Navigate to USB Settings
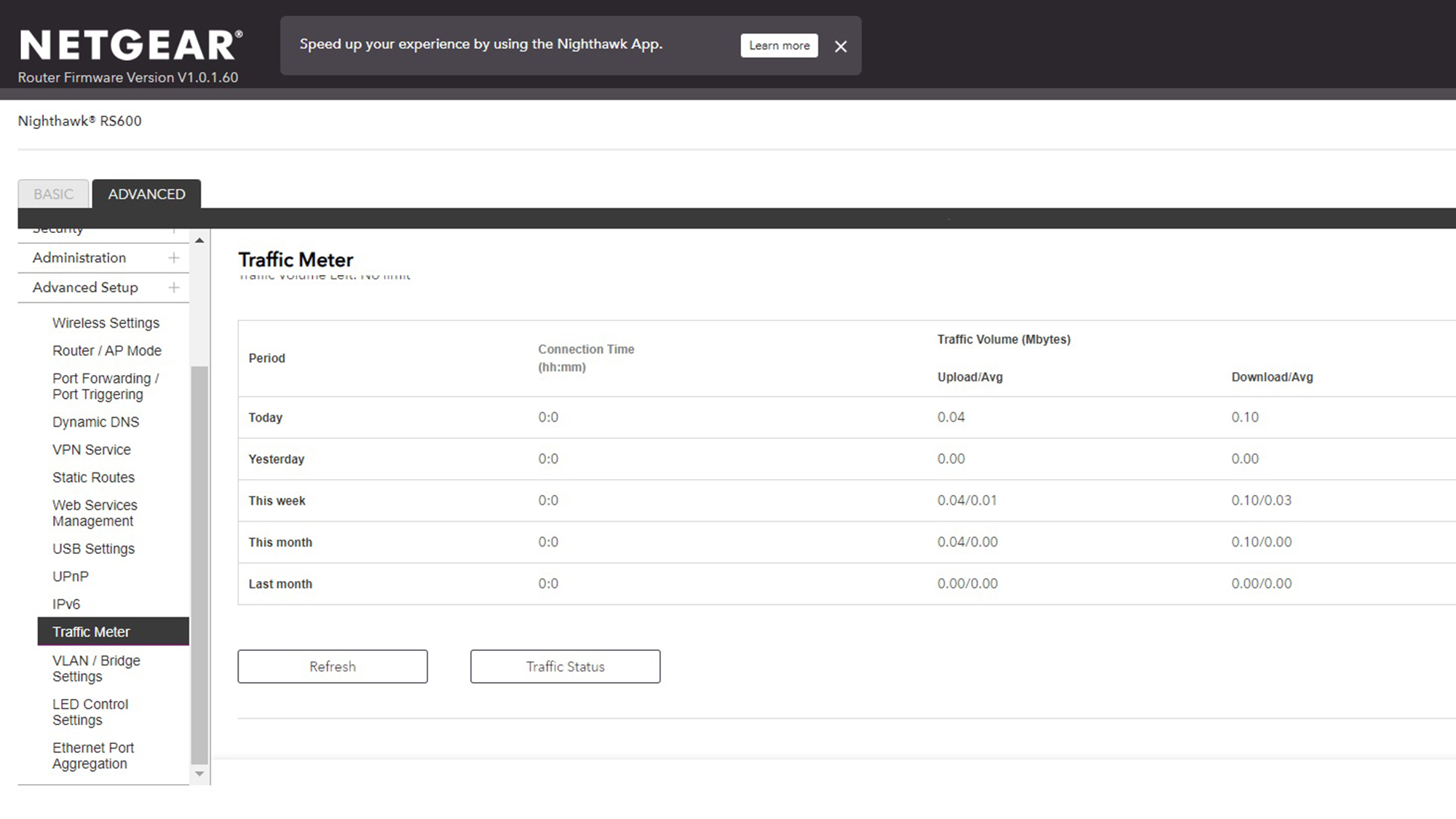 (x=93, y=548)
